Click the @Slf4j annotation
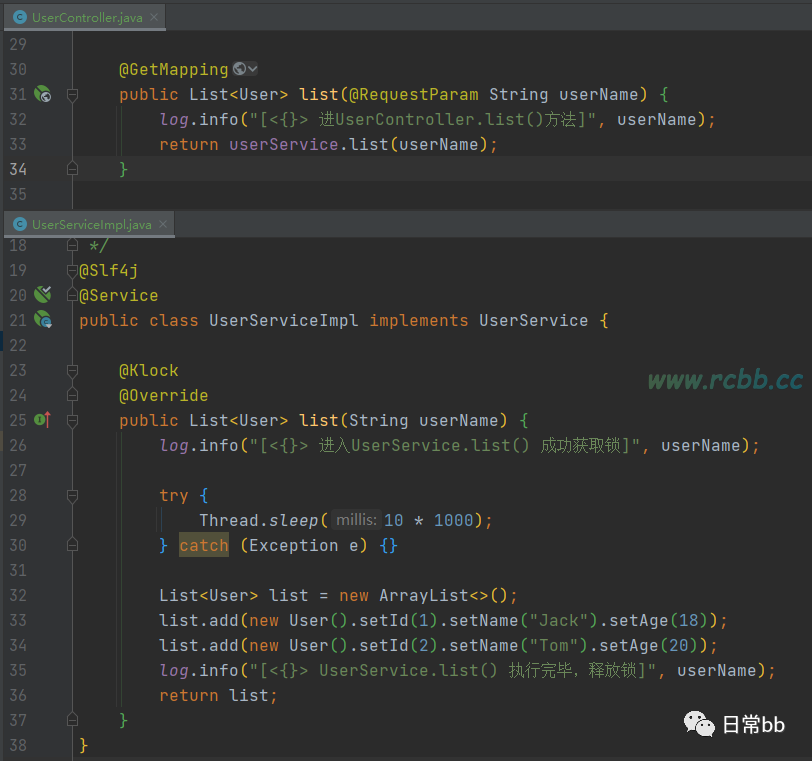 [109, 270]
